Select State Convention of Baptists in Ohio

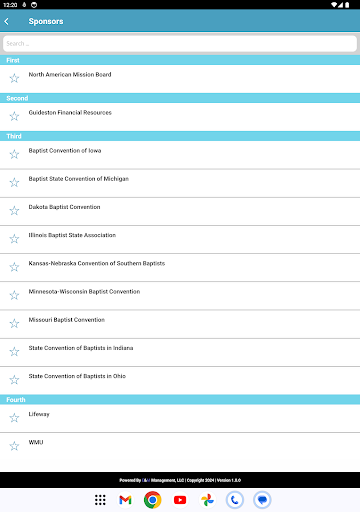[x=180, y=380]
